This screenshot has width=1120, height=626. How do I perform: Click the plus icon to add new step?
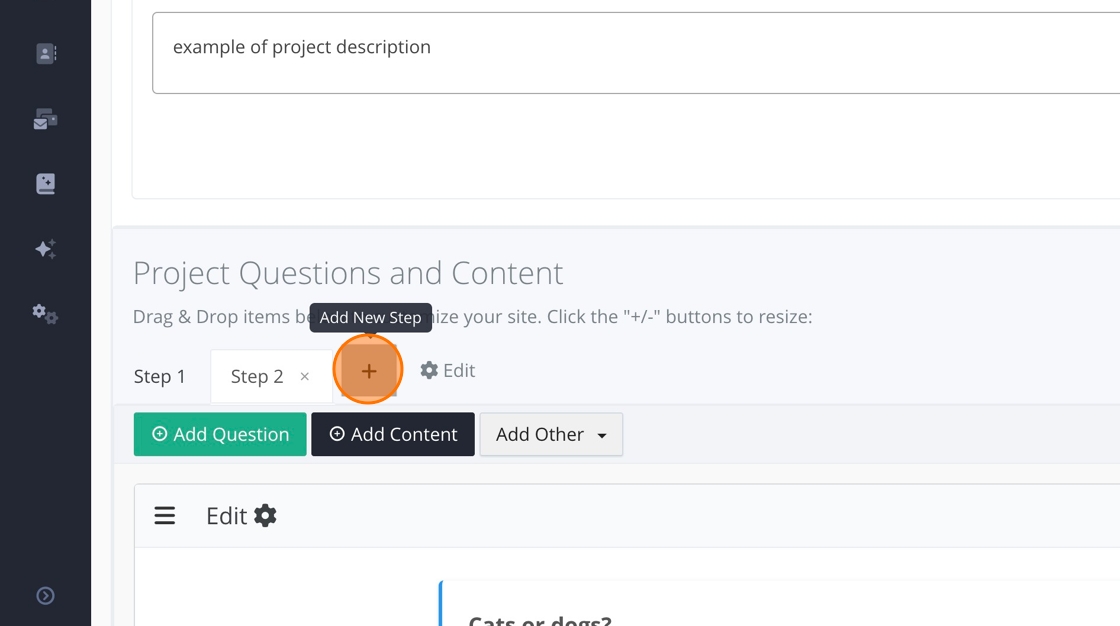coord(369,371)
